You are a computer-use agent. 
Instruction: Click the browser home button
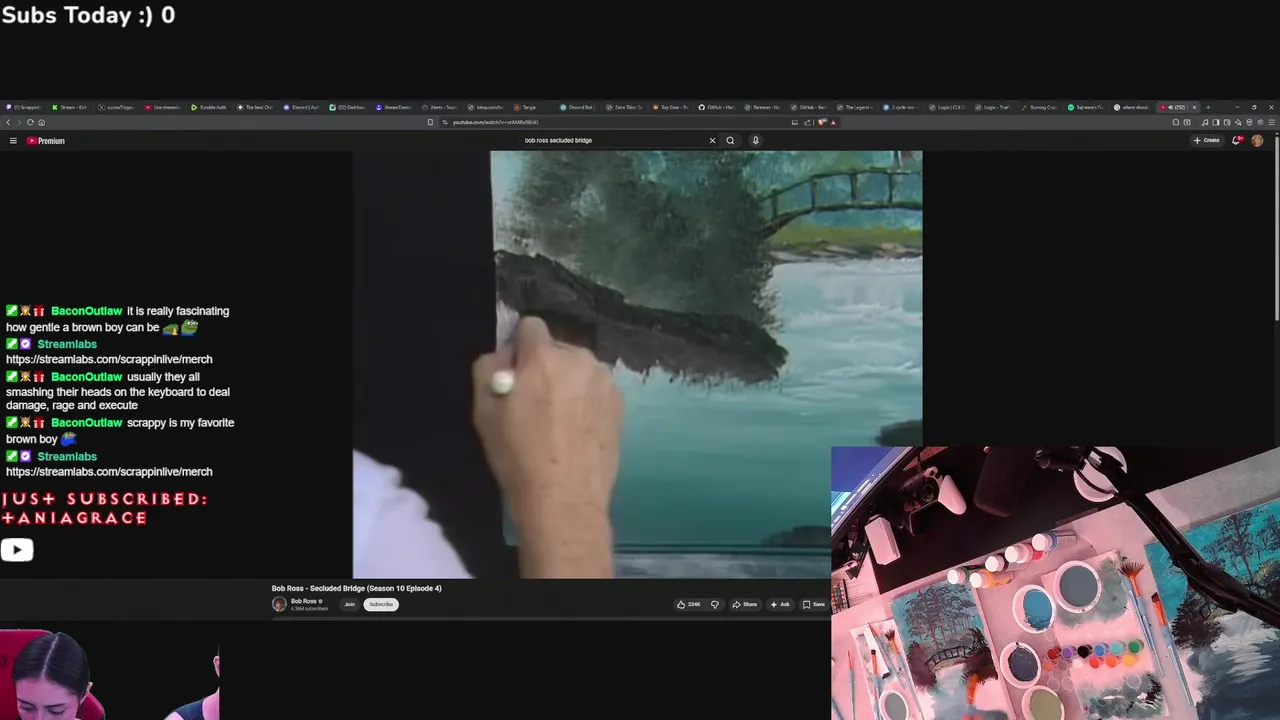41,122
